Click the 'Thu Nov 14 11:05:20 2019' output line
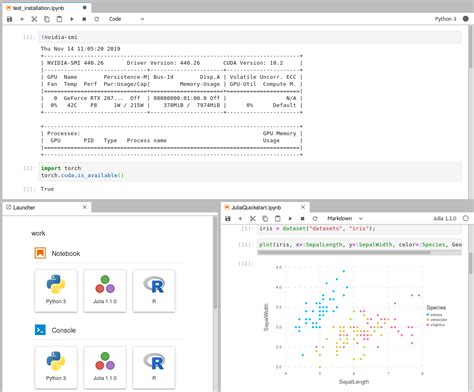474x392 pixels. click(80, 49)
